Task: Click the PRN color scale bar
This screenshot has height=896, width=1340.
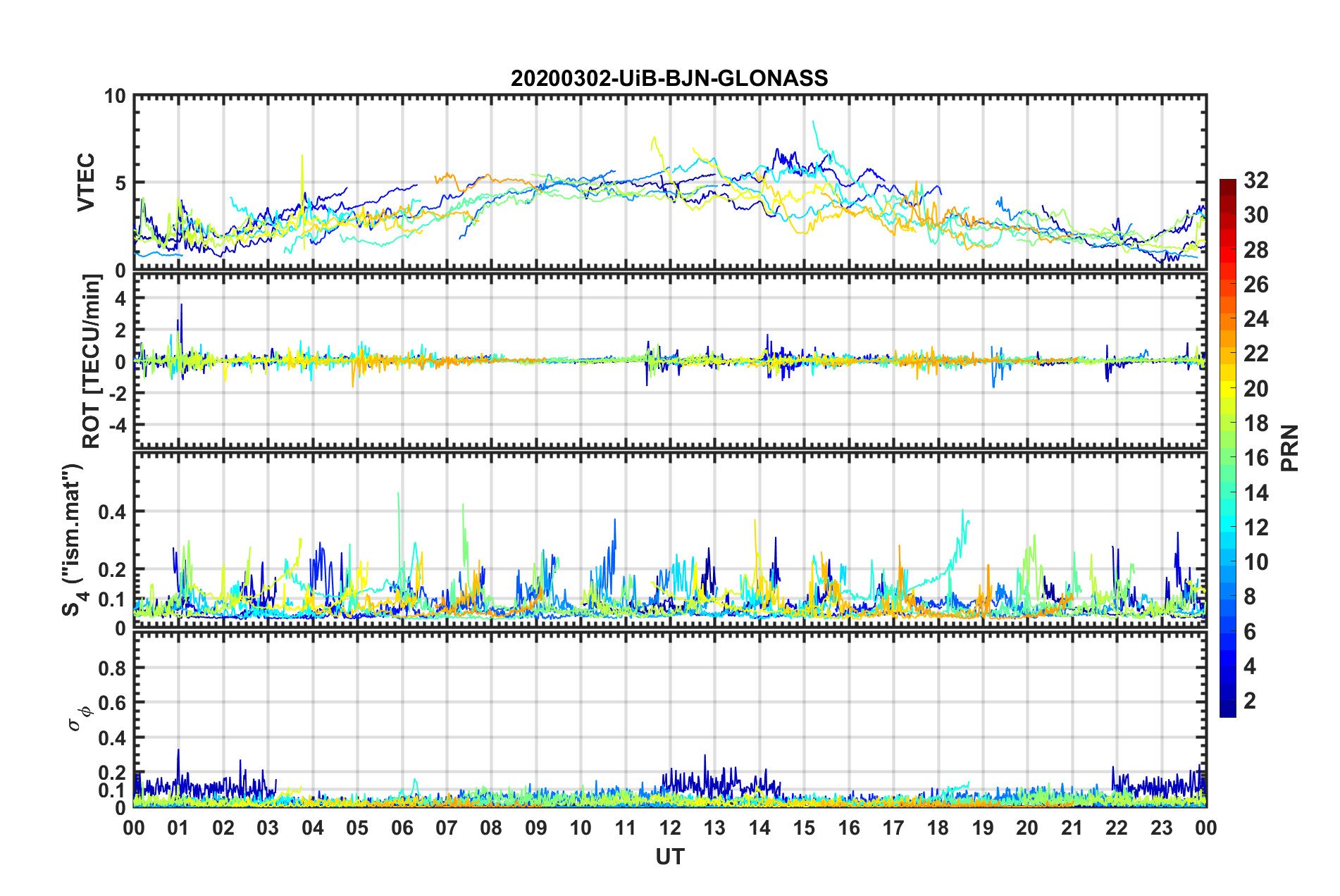Action: 1228,448
